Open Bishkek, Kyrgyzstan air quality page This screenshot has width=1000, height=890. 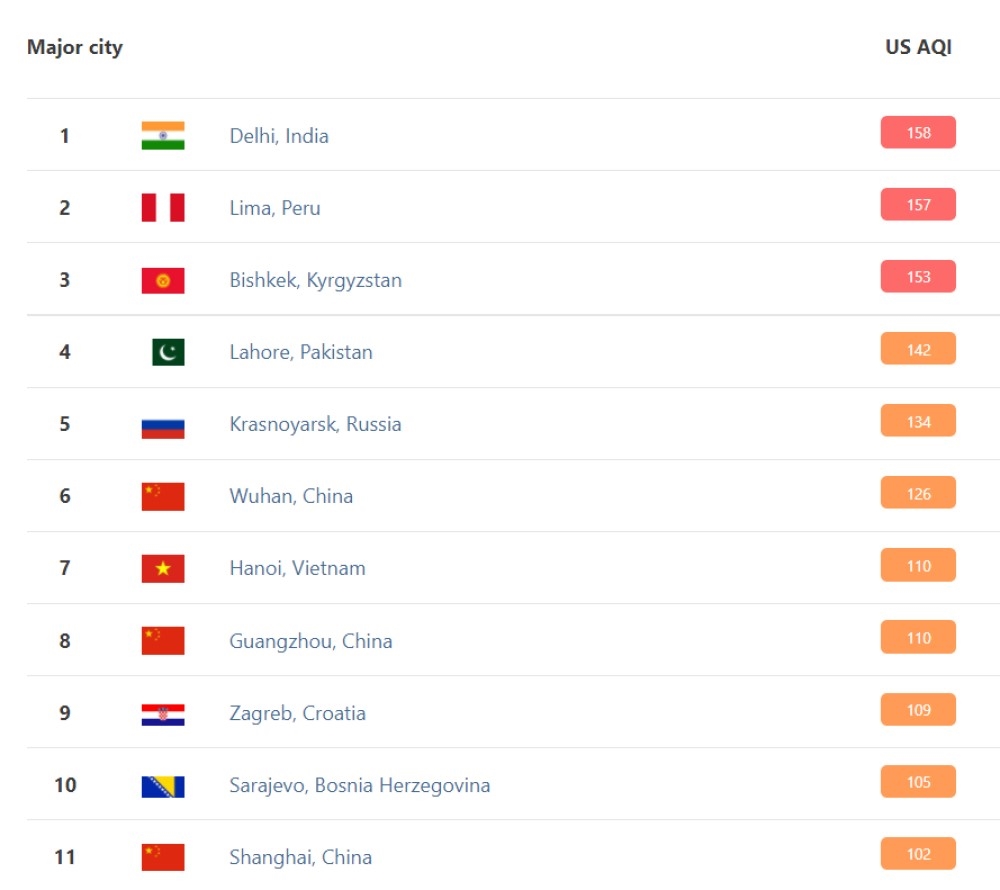tap(316, 281)
